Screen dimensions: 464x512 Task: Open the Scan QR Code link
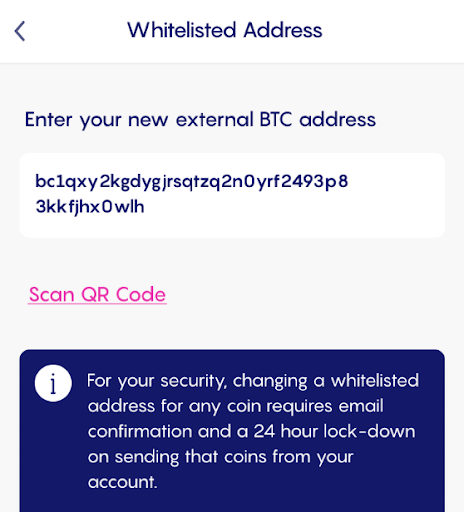click(97, 295)
